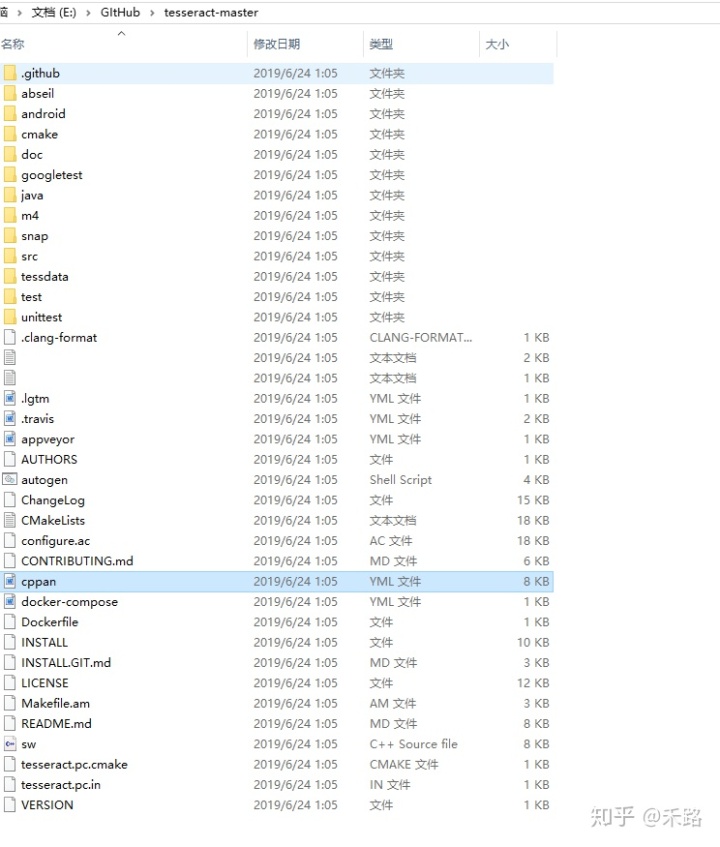This screenshot has height=847, width=720.
Task: Select the CONTRIBUTING.md file name
Action: pyautogui.click(x=77, y=561)
